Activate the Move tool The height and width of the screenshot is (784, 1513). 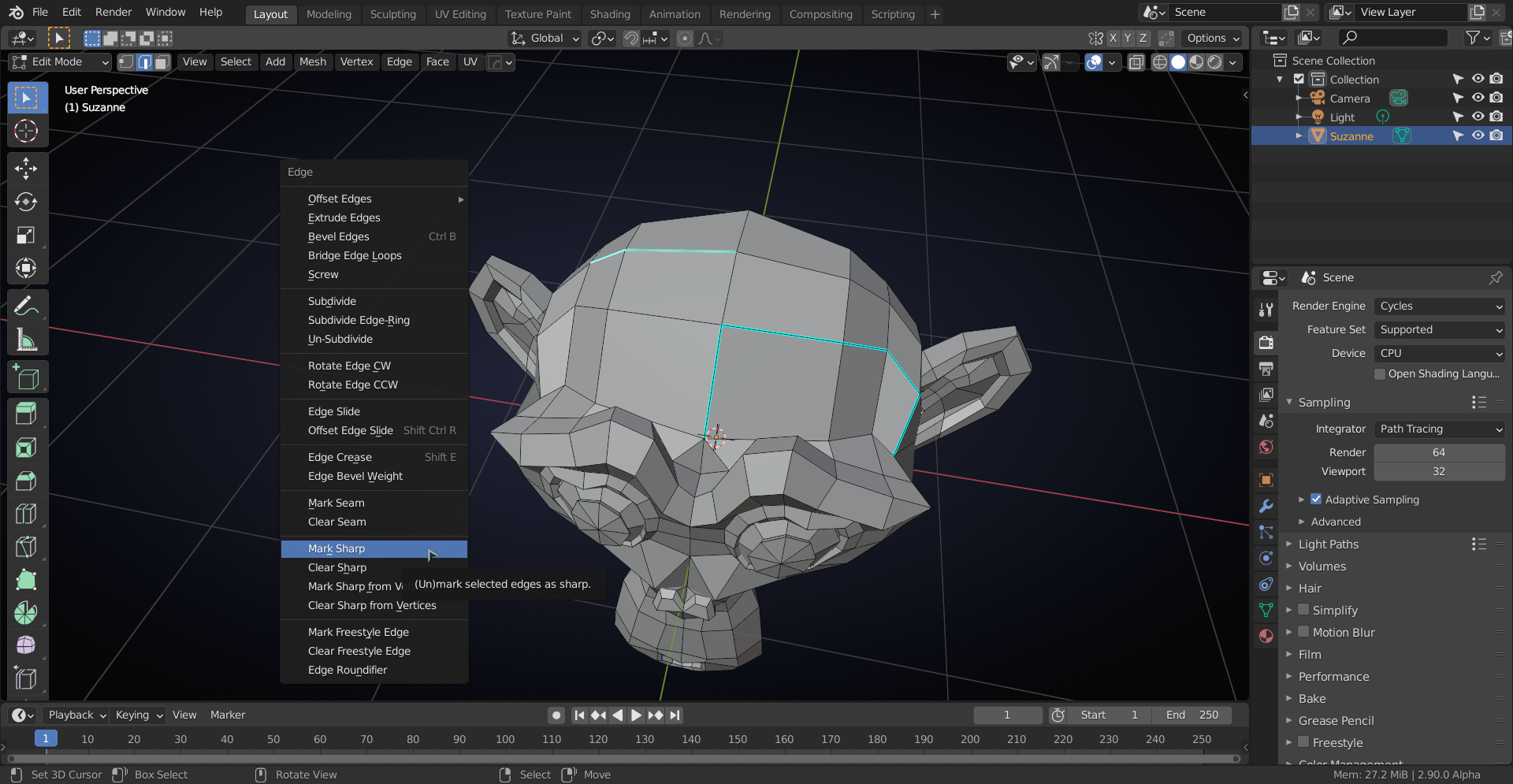point(26,168)
